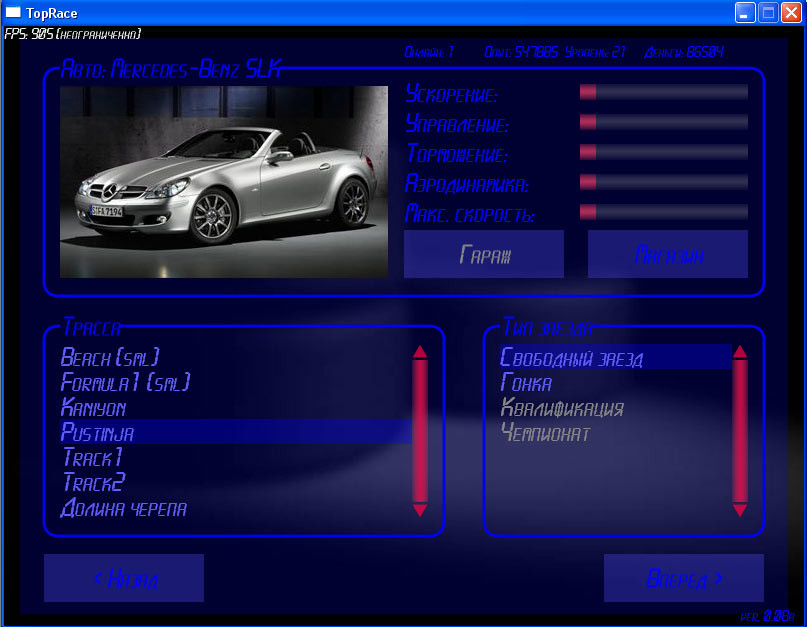Click the Управление label
This screenshot has height=627, width=807.
coord(457,124)
